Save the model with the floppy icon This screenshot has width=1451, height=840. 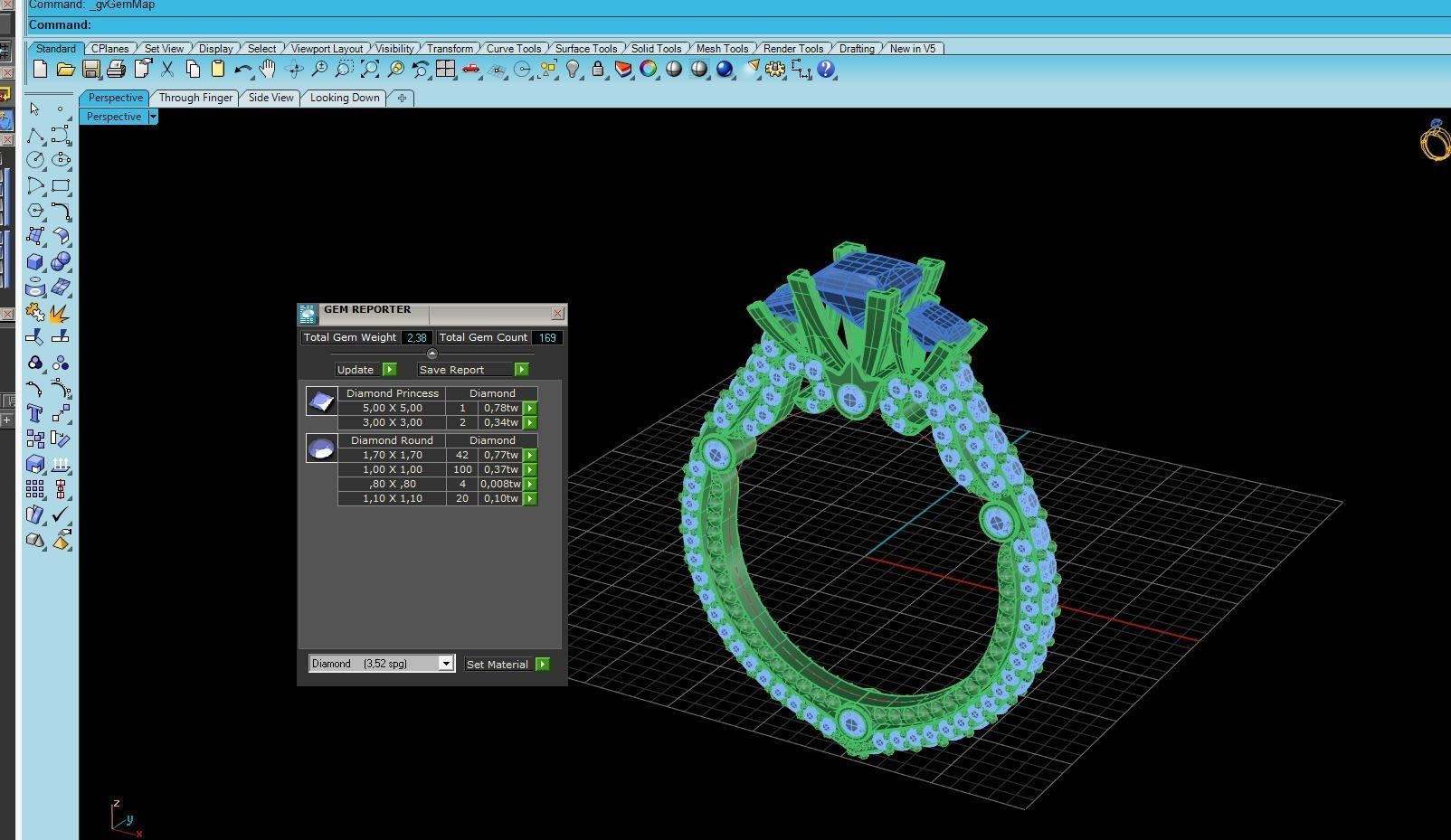(x=90, y=70)
